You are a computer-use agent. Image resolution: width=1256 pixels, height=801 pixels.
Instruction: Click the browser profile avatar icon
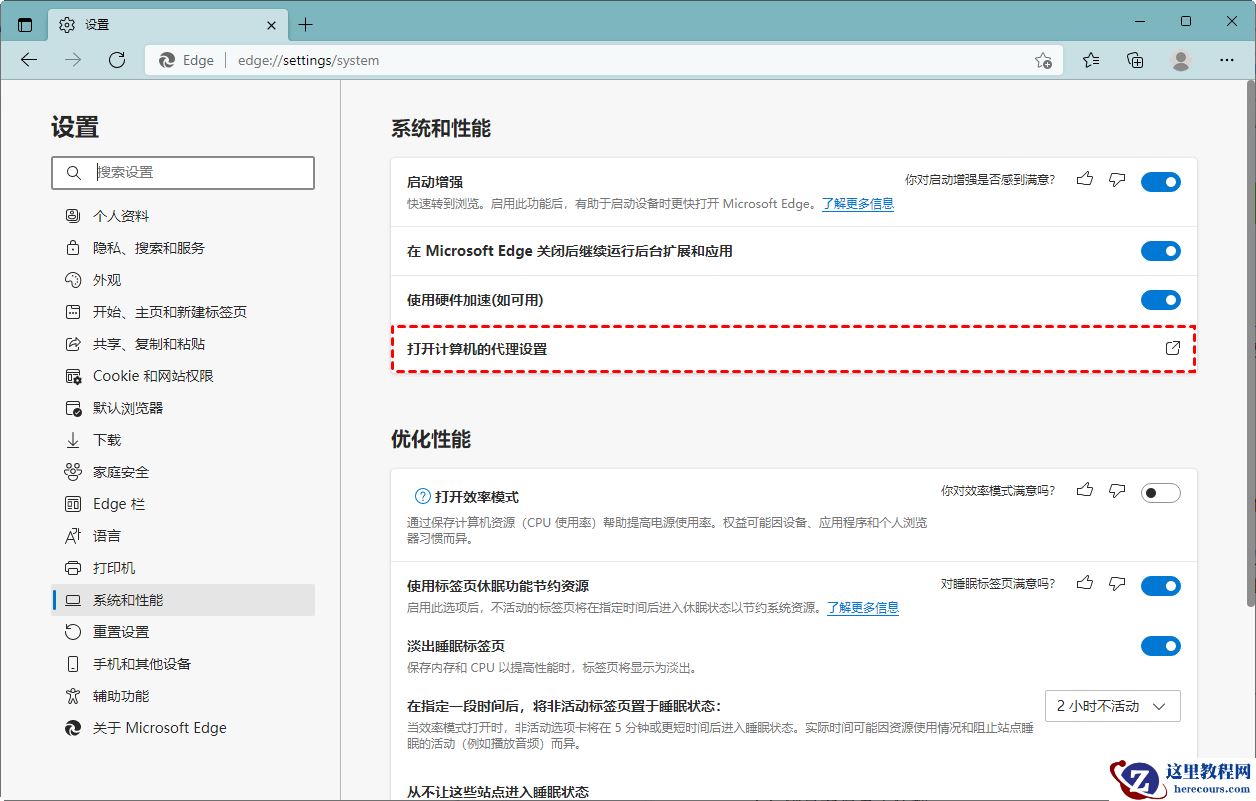coord(1181,60)
